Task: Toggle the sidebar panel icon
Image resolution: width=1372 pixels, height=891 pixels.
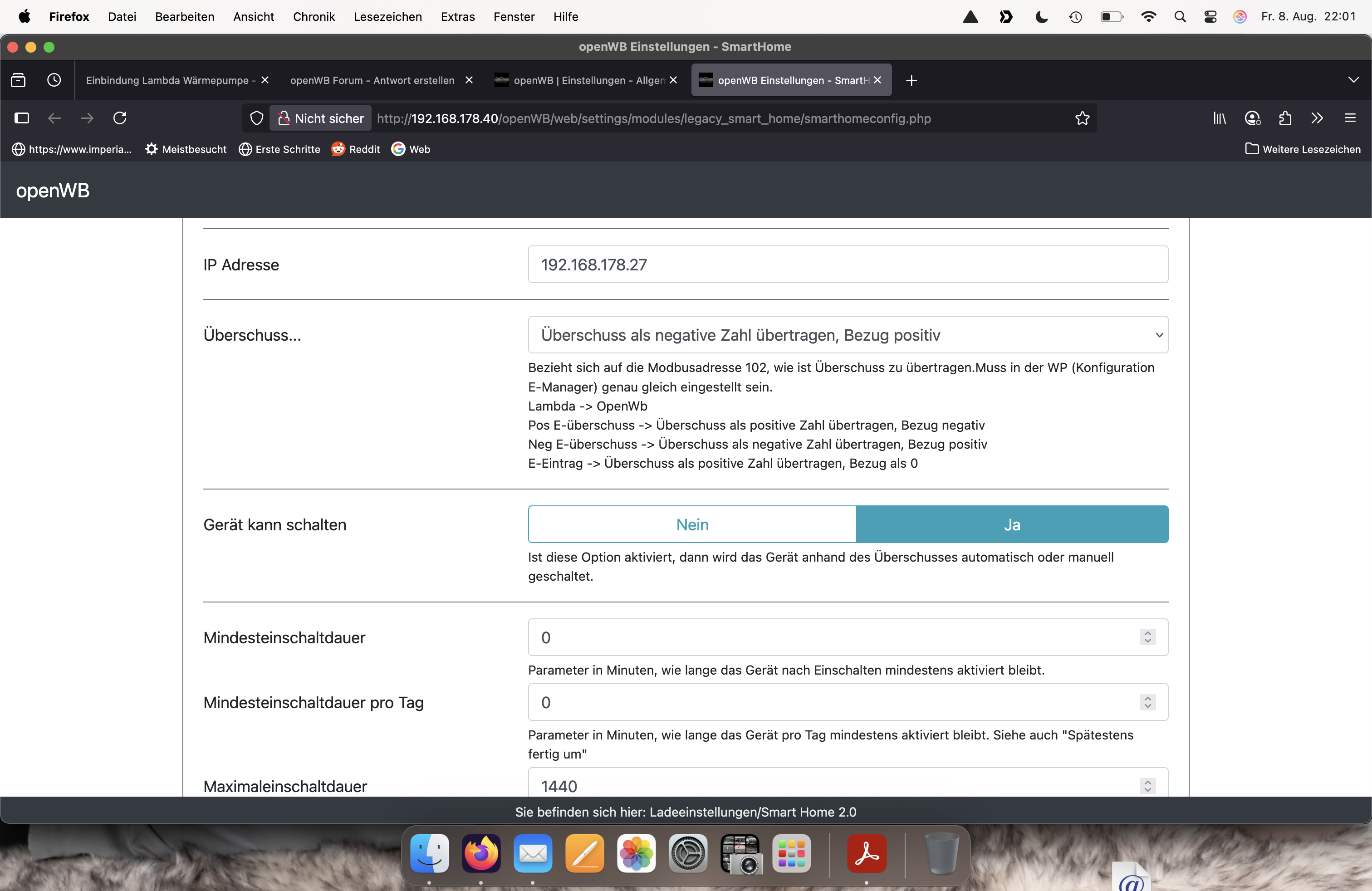Action: click(x=21, y=118)
